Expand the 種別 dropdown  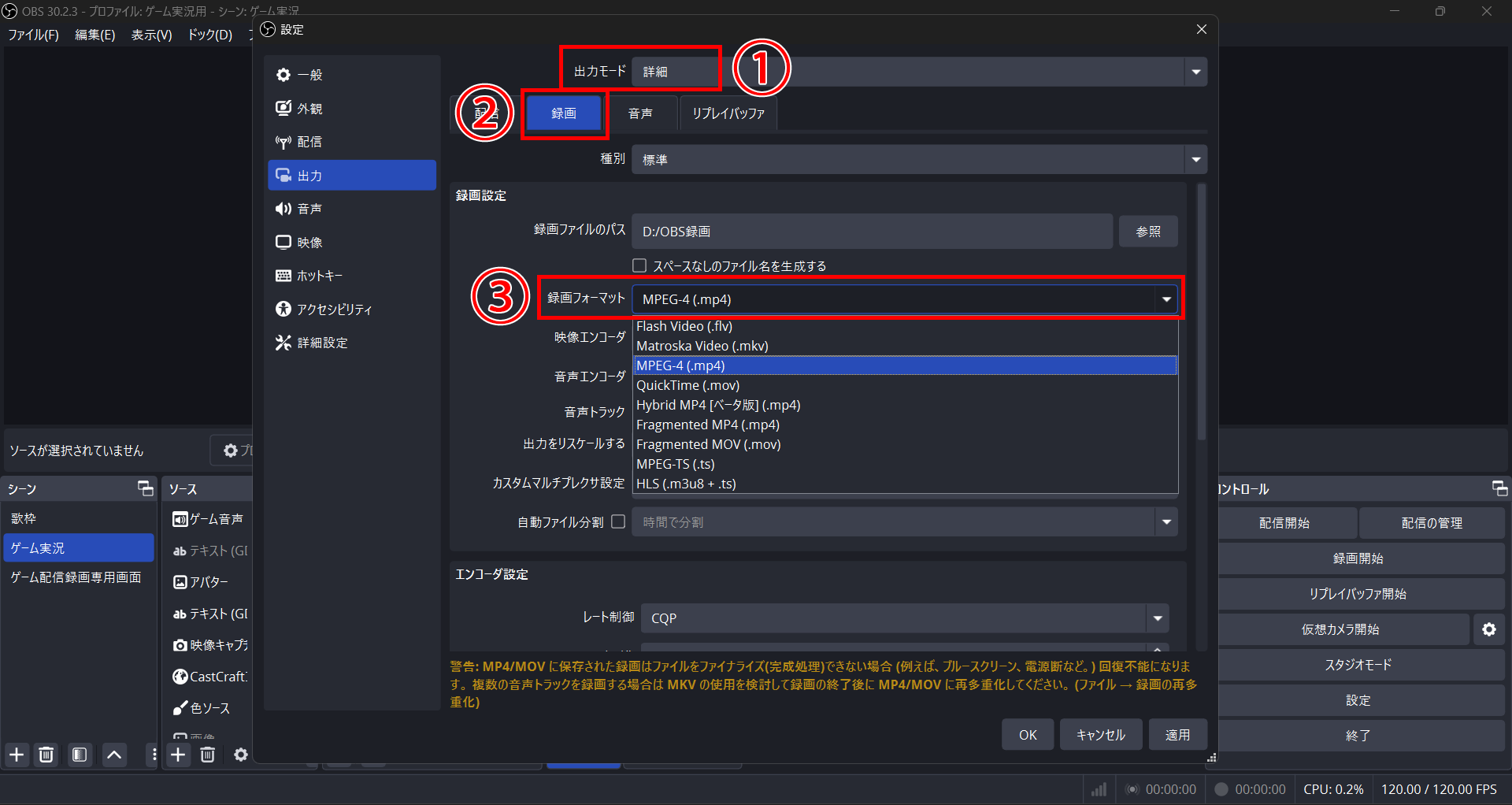point(919,159)
